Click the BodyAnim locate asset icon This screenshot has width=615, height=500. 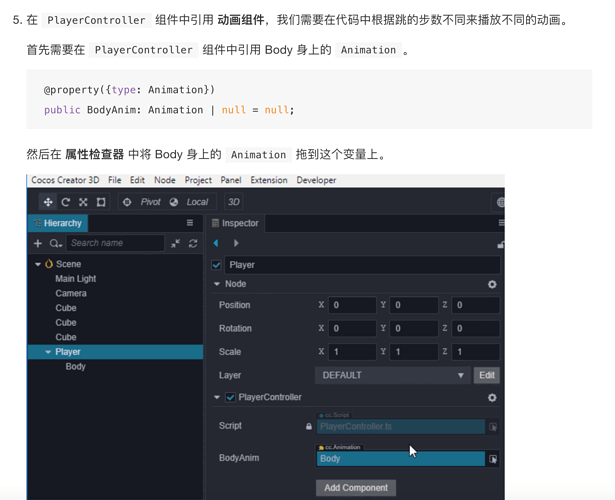[x=493, y=459]
